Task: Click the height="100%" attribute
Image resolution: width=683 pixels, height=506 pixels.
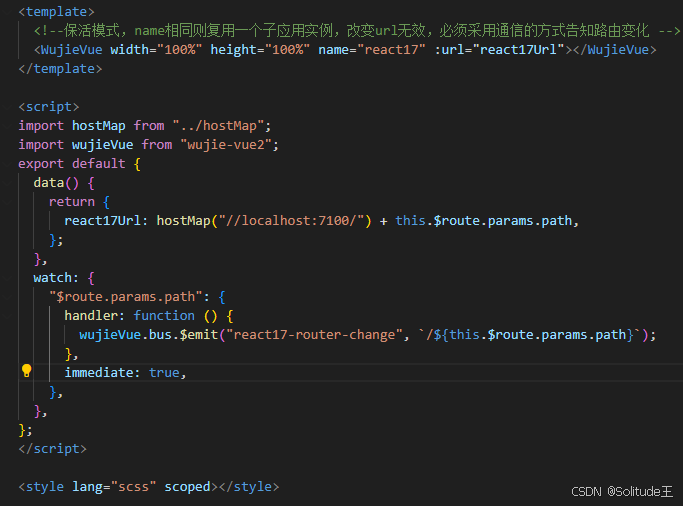Action: [260, 50]
